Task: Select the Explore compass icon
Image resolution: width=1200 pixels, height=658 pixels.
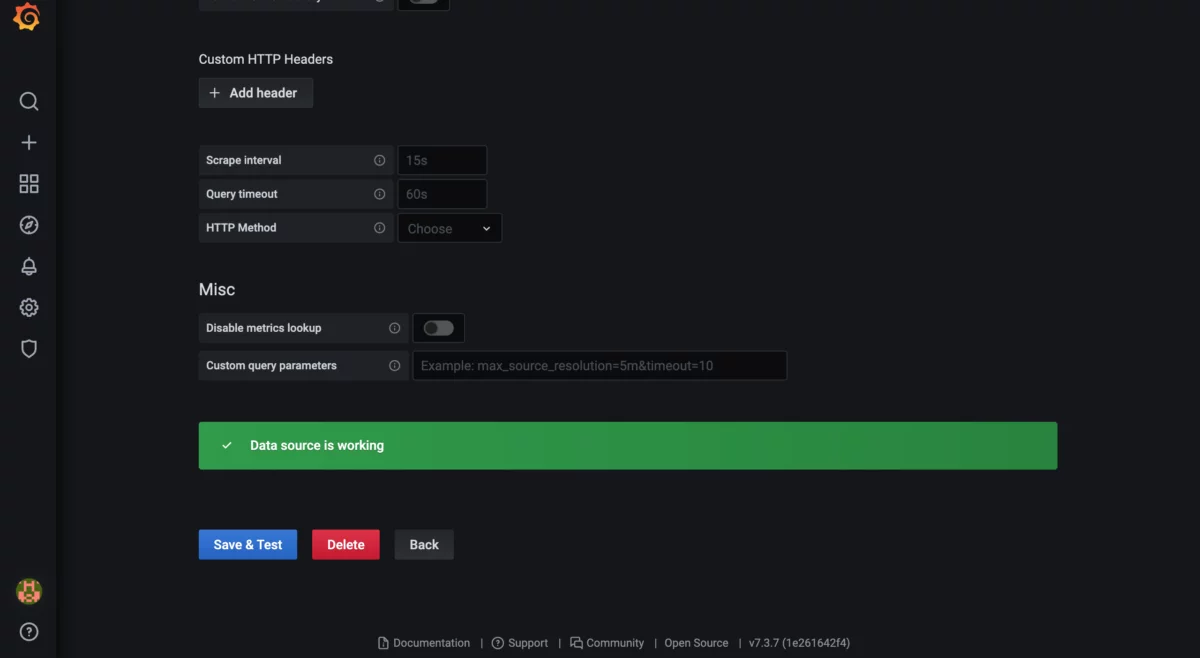Action: click(x=28, y=225)
